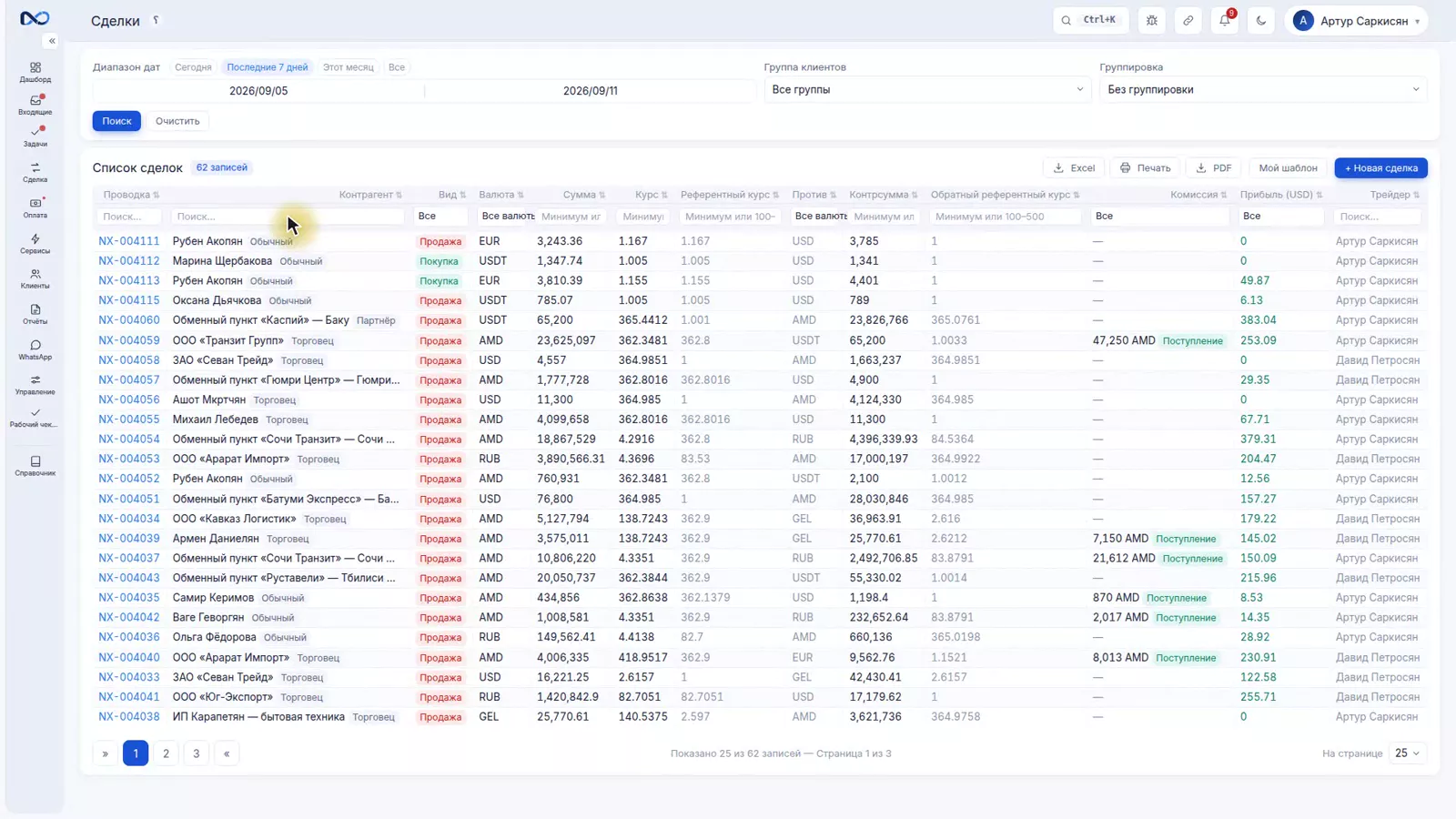The image size is (1456, 819).
Task: Click the start date field 2026/09/05
Action: (x=258, y=91)
